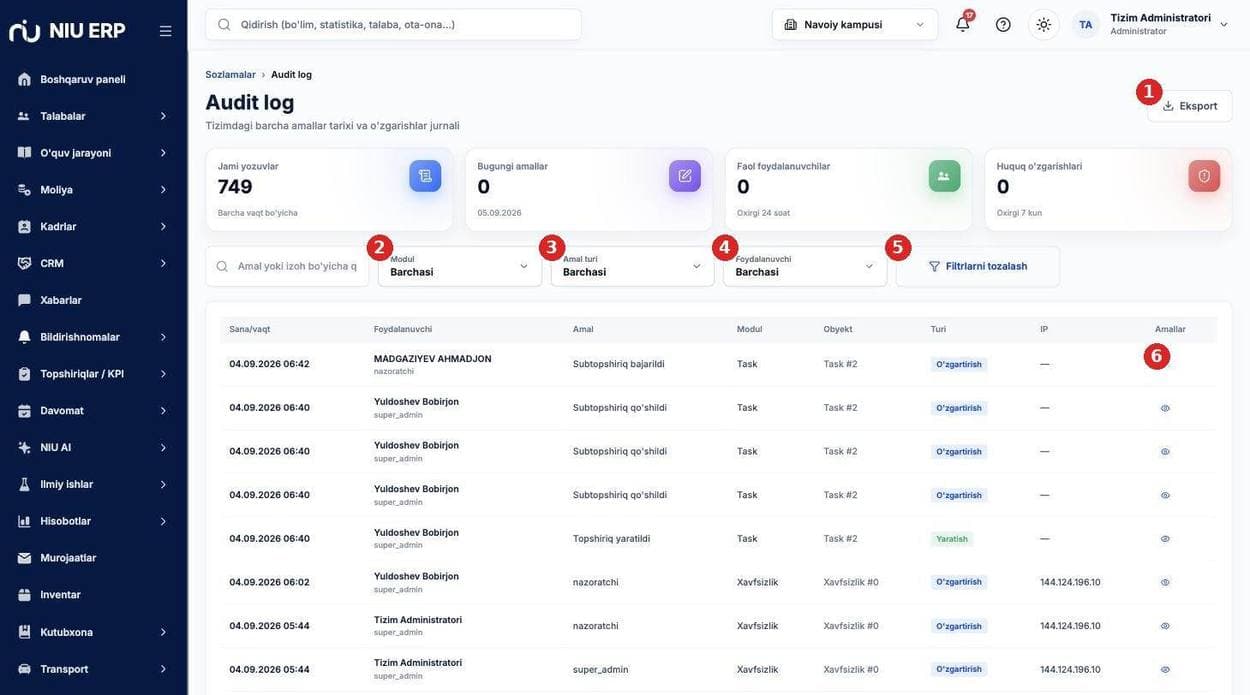Click the NIU ERP logo
Image resolution: width=1250 pixels, height=695 pixels.
[67, 30]
